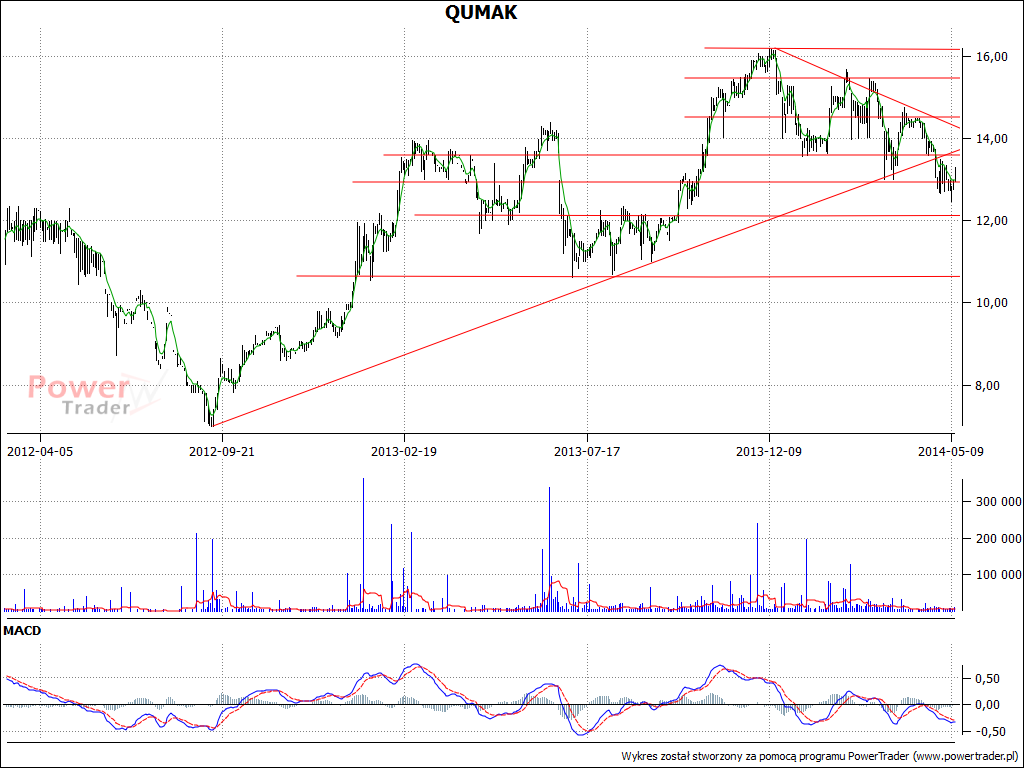The image size is (1024, 768).
Task: Click the 100 000 volume axis label
Action: [x=999, y=575]
